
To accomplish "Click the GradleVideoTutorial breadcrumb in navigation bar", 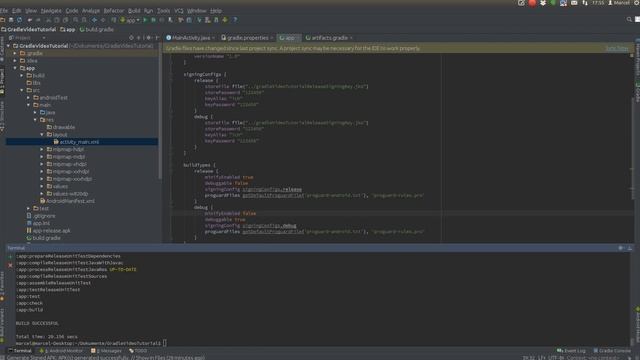I will [x=28, y=29].
